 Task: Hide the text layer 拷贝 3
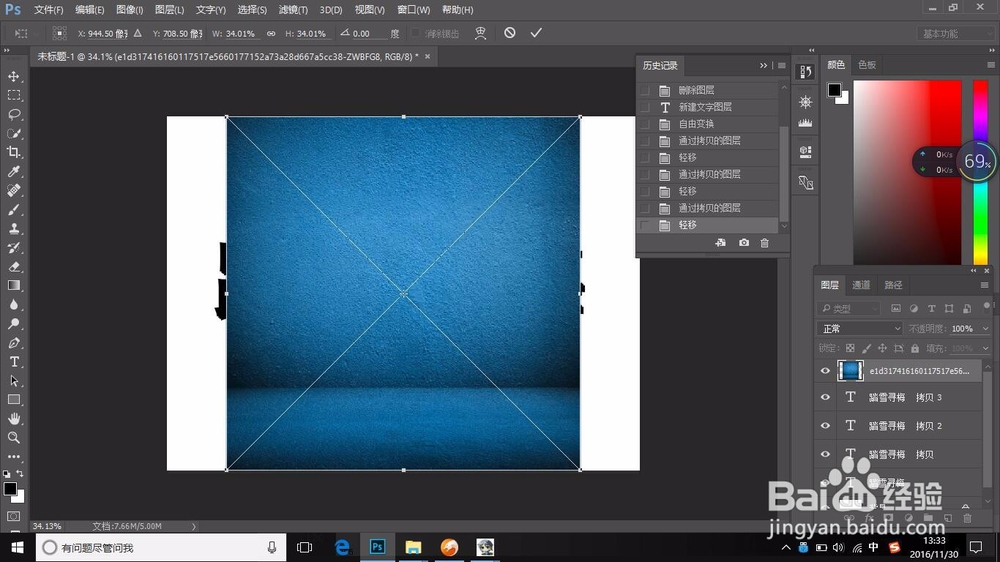click(825, 397)
